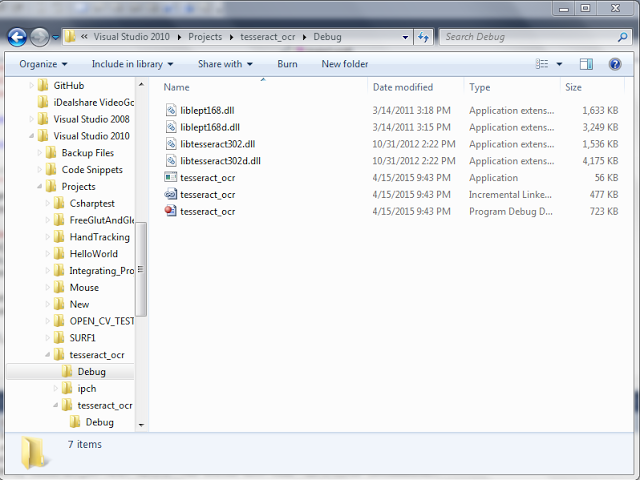
Task: Open the view options dropdown arrow
Action: (x=559, y=64)
